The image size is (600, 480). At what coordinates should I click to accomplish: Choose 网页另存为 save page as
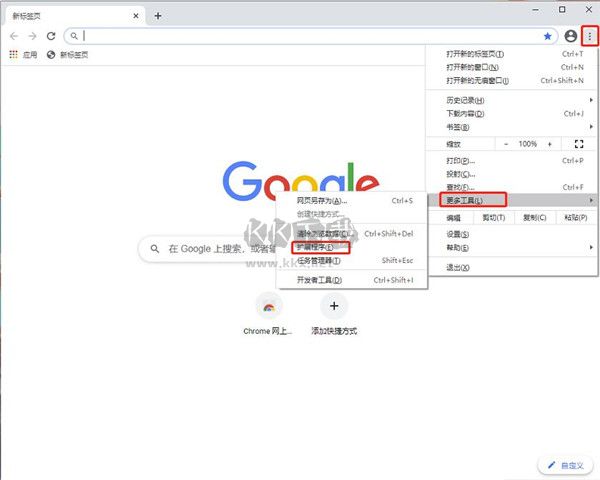351,201
